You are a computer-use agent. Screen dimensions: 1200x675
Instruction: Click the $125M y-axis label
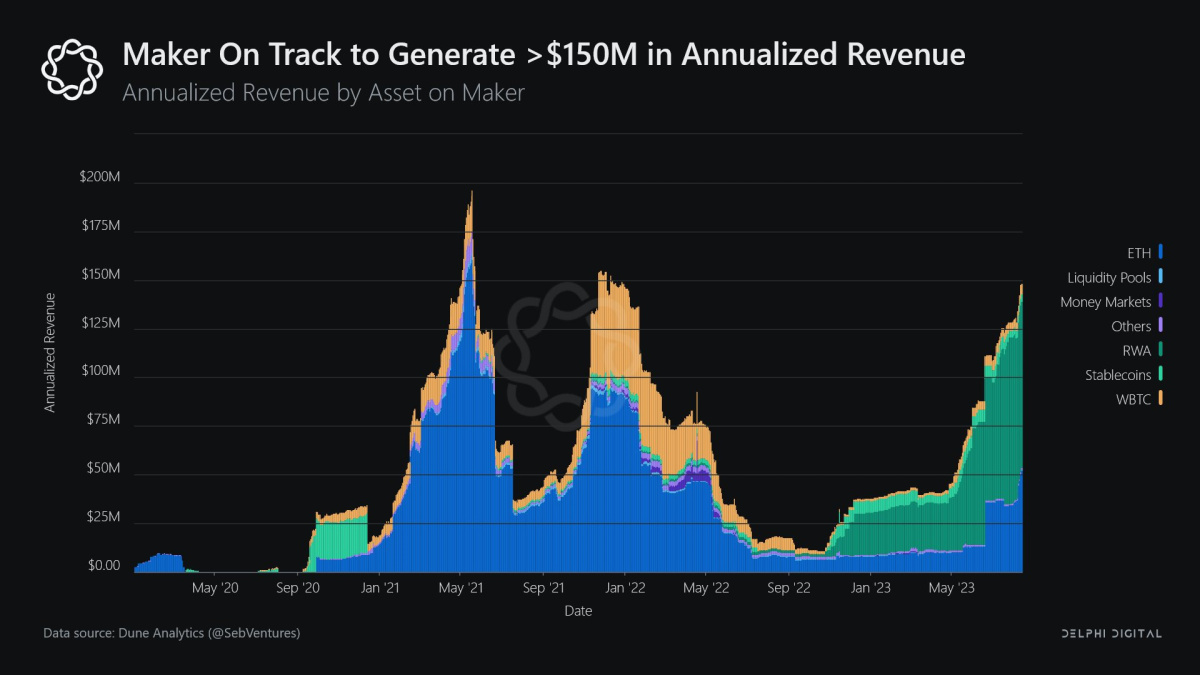100,323
